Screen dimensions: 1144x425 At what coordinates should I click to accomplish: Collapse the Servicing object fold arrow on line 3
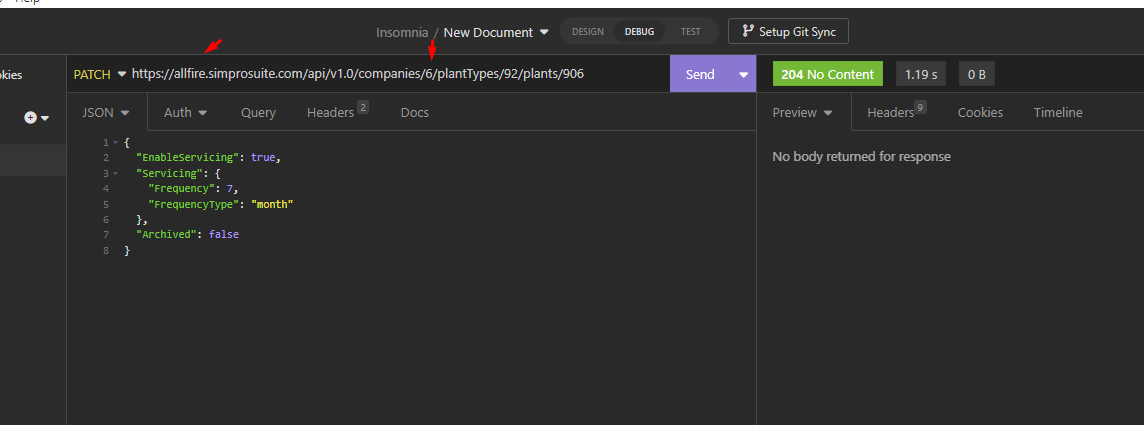115,173
